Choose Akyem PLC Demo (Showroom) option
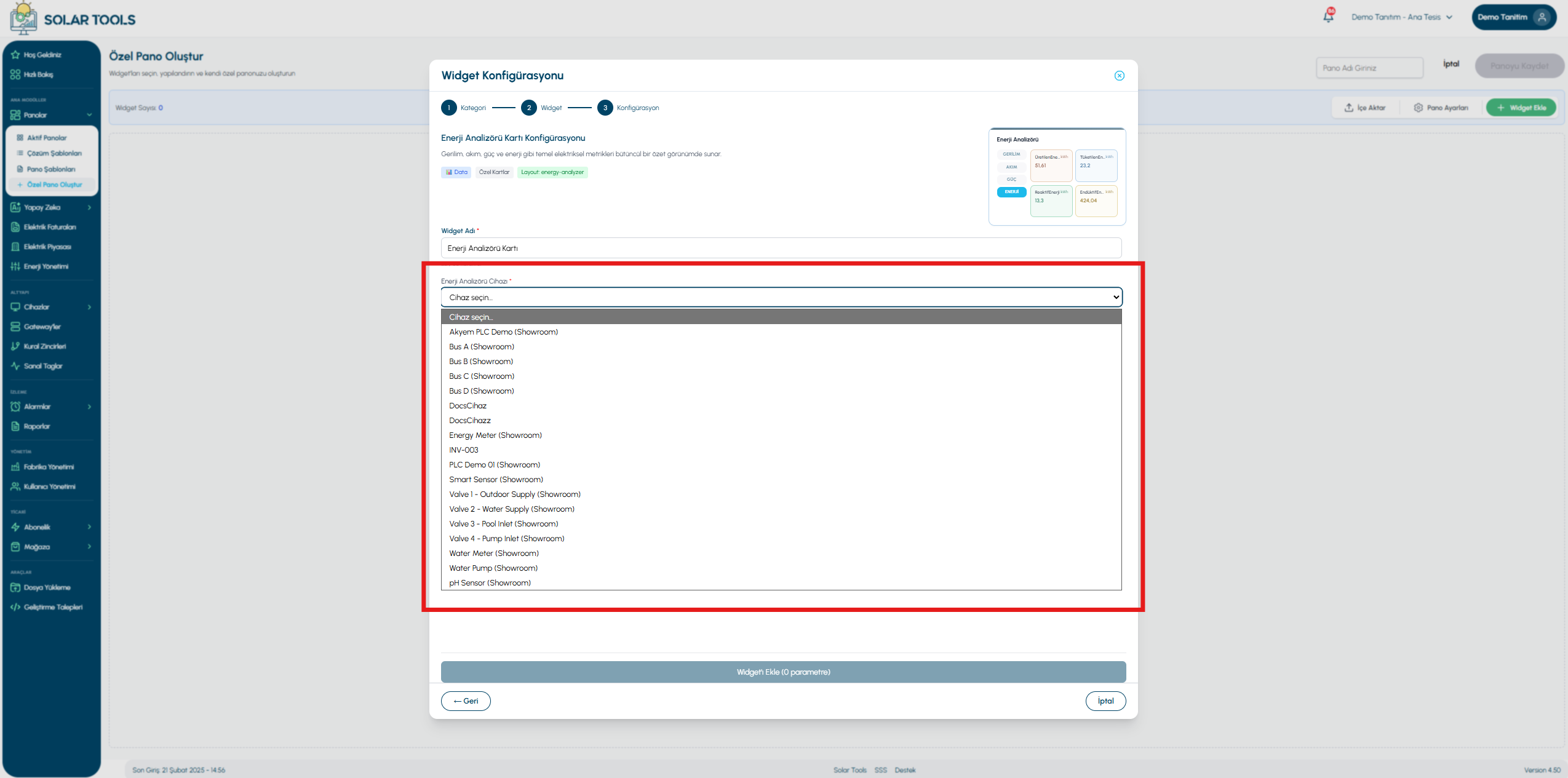Image resolution: width=1568 pixels, height=778 pixels. [x=781, y=332]
